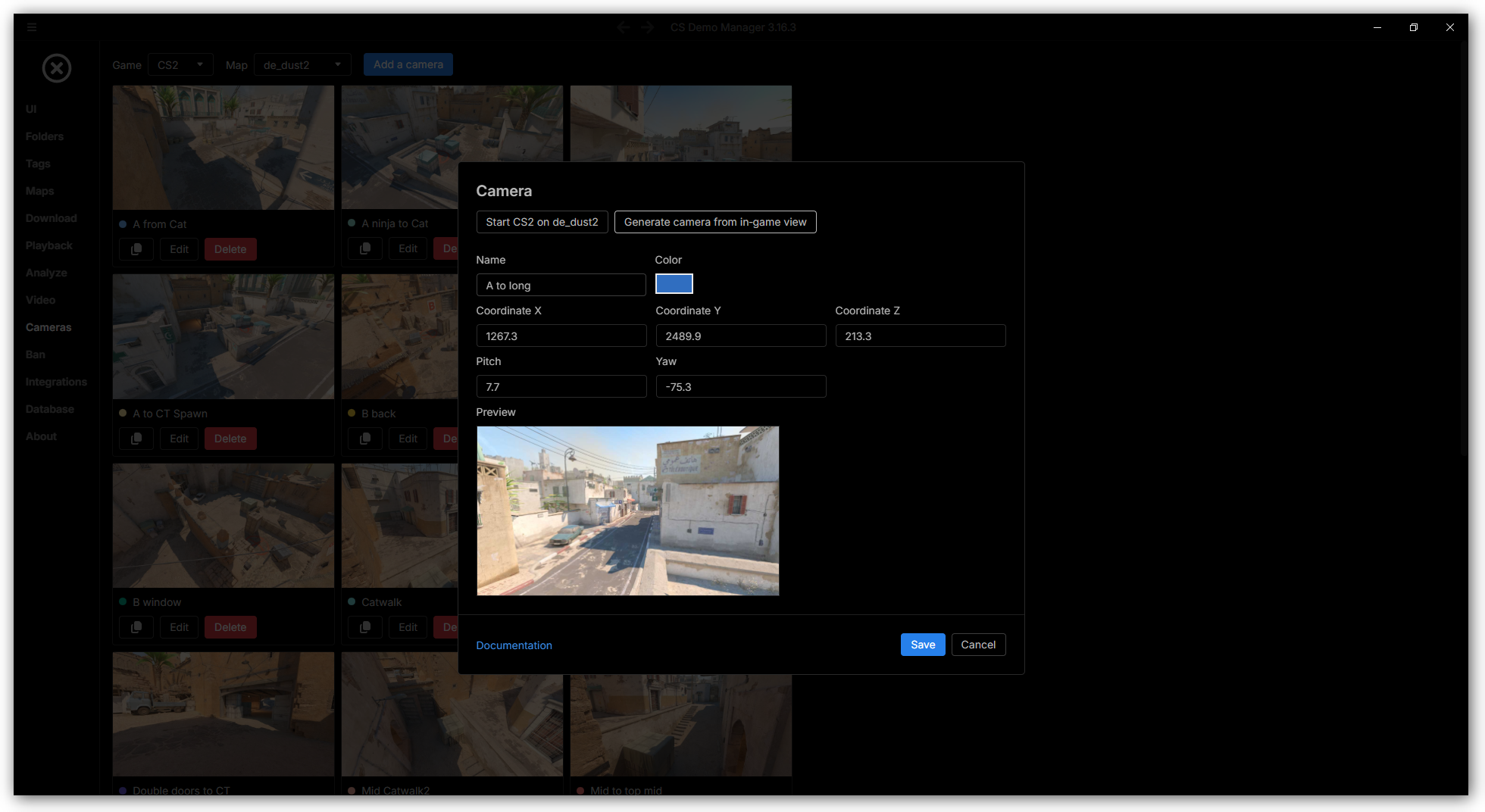Viewport: 1485px width, 812px height.
Task: Click the Yaw value field
Action: click(x=740, y=387)
